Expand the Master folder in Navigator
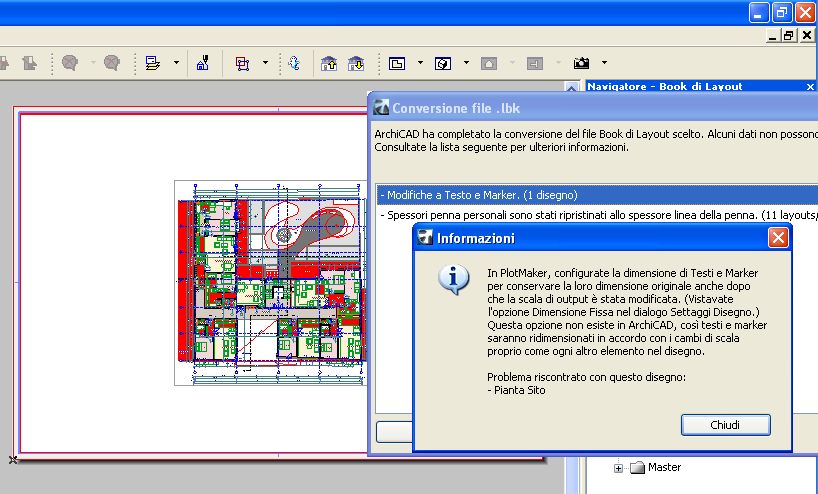The width and height of the screenshot is (818, 494). point(618,468)
